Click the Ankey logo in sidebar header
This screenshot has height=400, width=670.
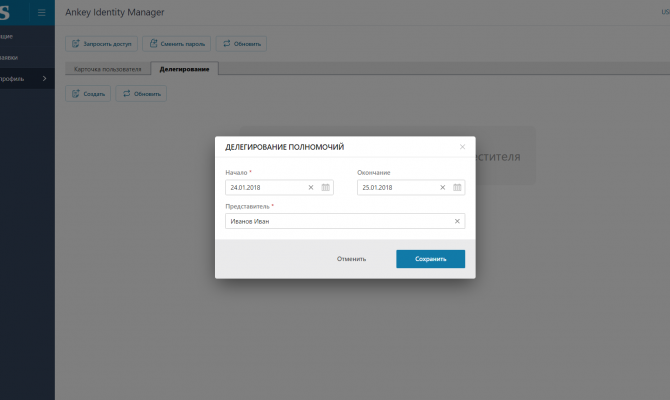point(5,12)
